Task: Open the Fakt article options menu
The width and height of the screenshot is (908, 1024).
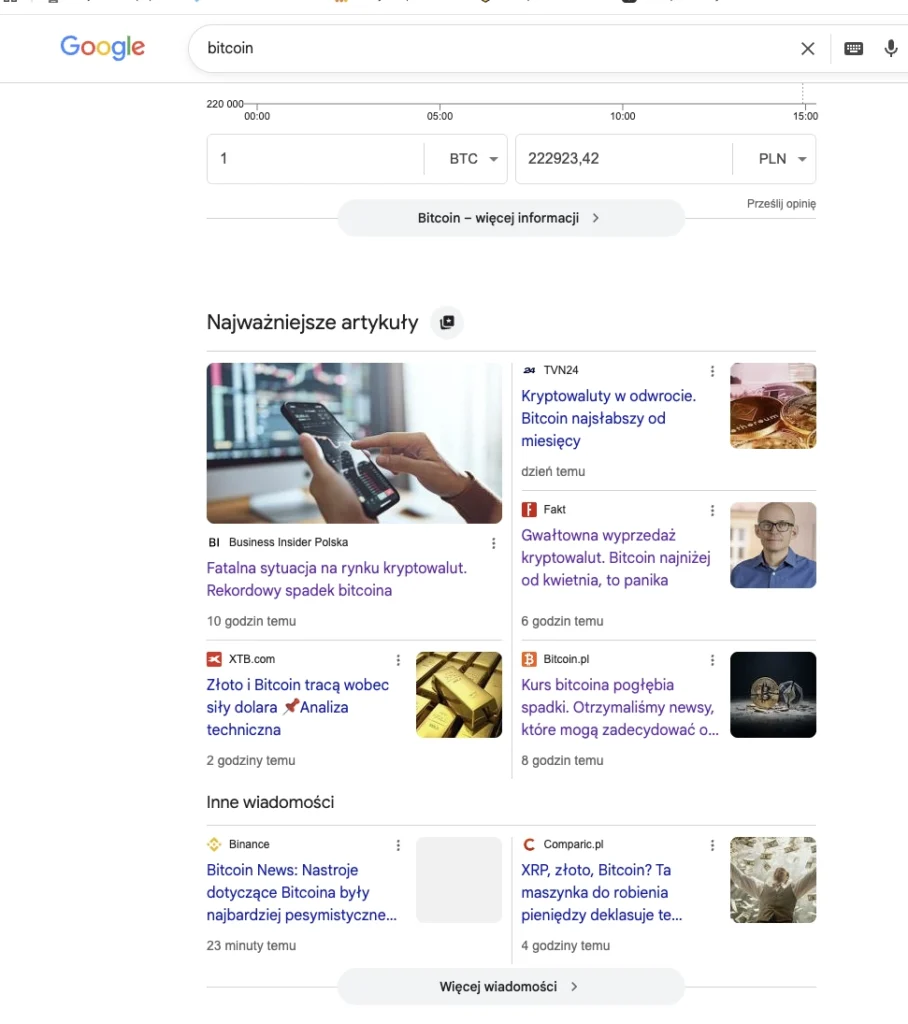Action: pyautogui.click(x=712, y=511)
